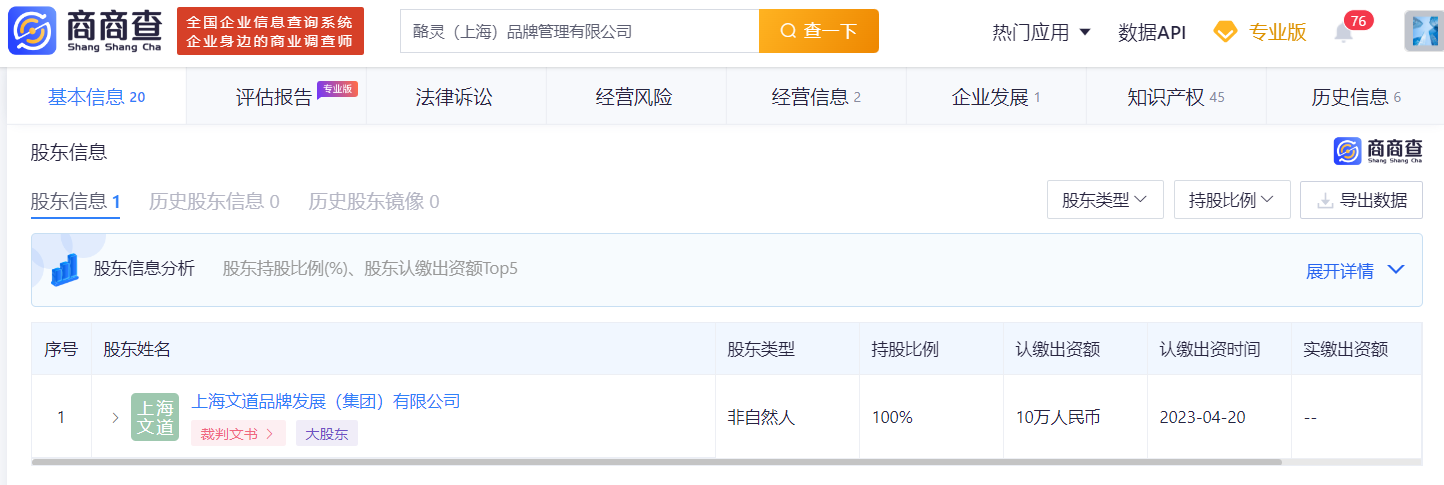Open 上海文道品牌发展（集团）有限公司 link

point(326,402)
